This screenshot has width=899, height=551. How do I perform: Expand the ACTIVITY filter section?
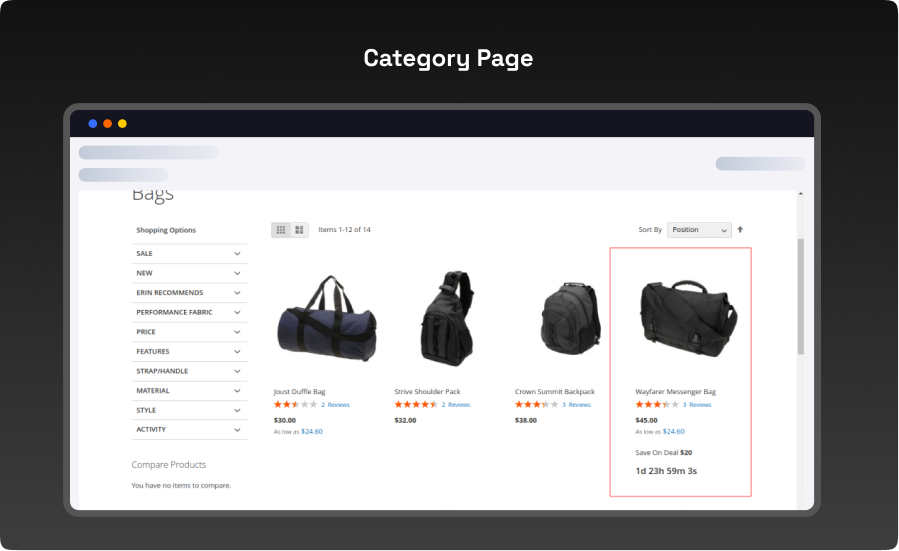pyautogui.click(x=189, y=430)
